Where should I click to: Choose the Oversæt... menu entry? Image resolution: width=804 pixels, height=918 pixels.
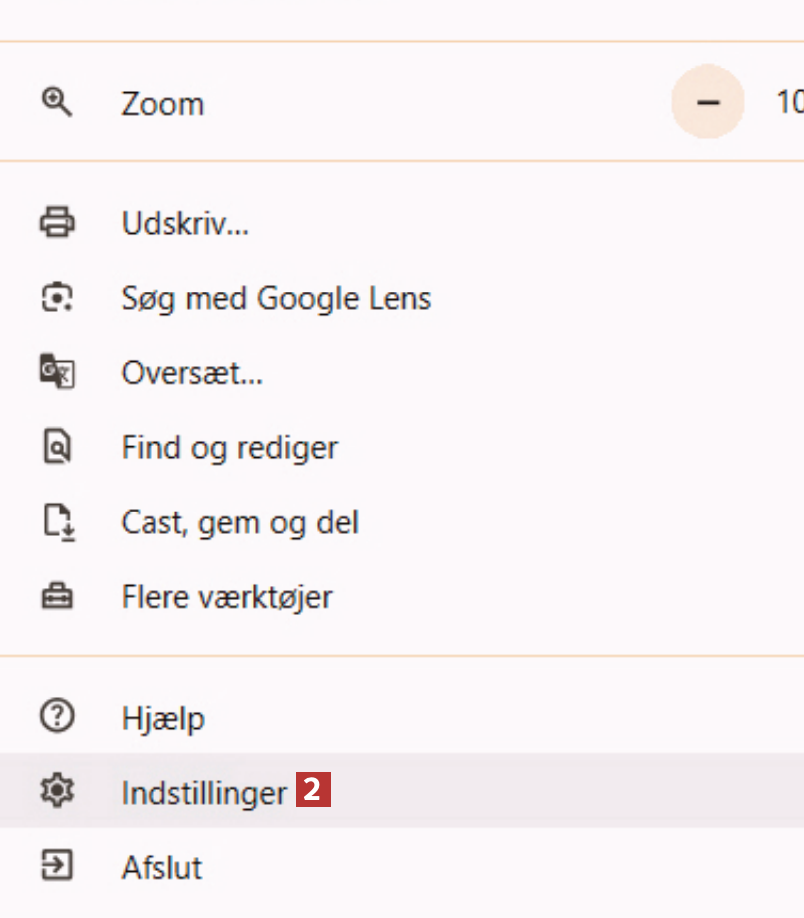192,373
